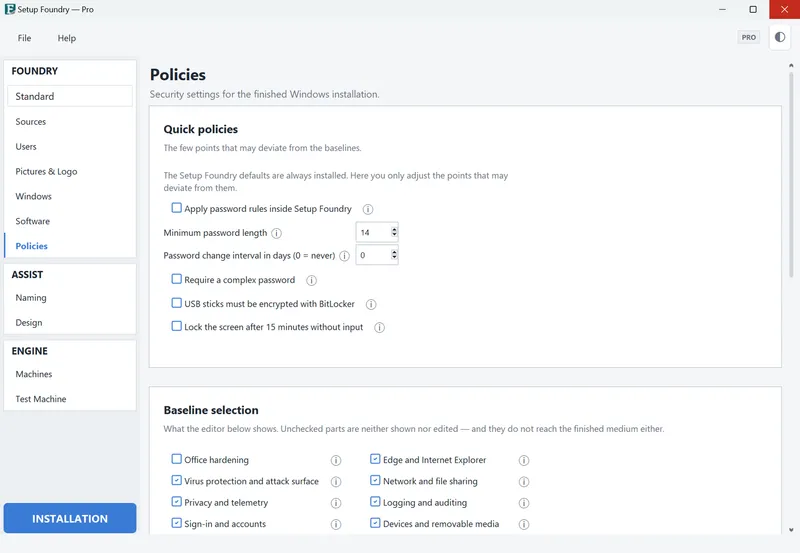The height and width of the screenshot is (553, 800).
Task: Show info for USB sticks BitLocker option
Action: click(x=371, y=305)
